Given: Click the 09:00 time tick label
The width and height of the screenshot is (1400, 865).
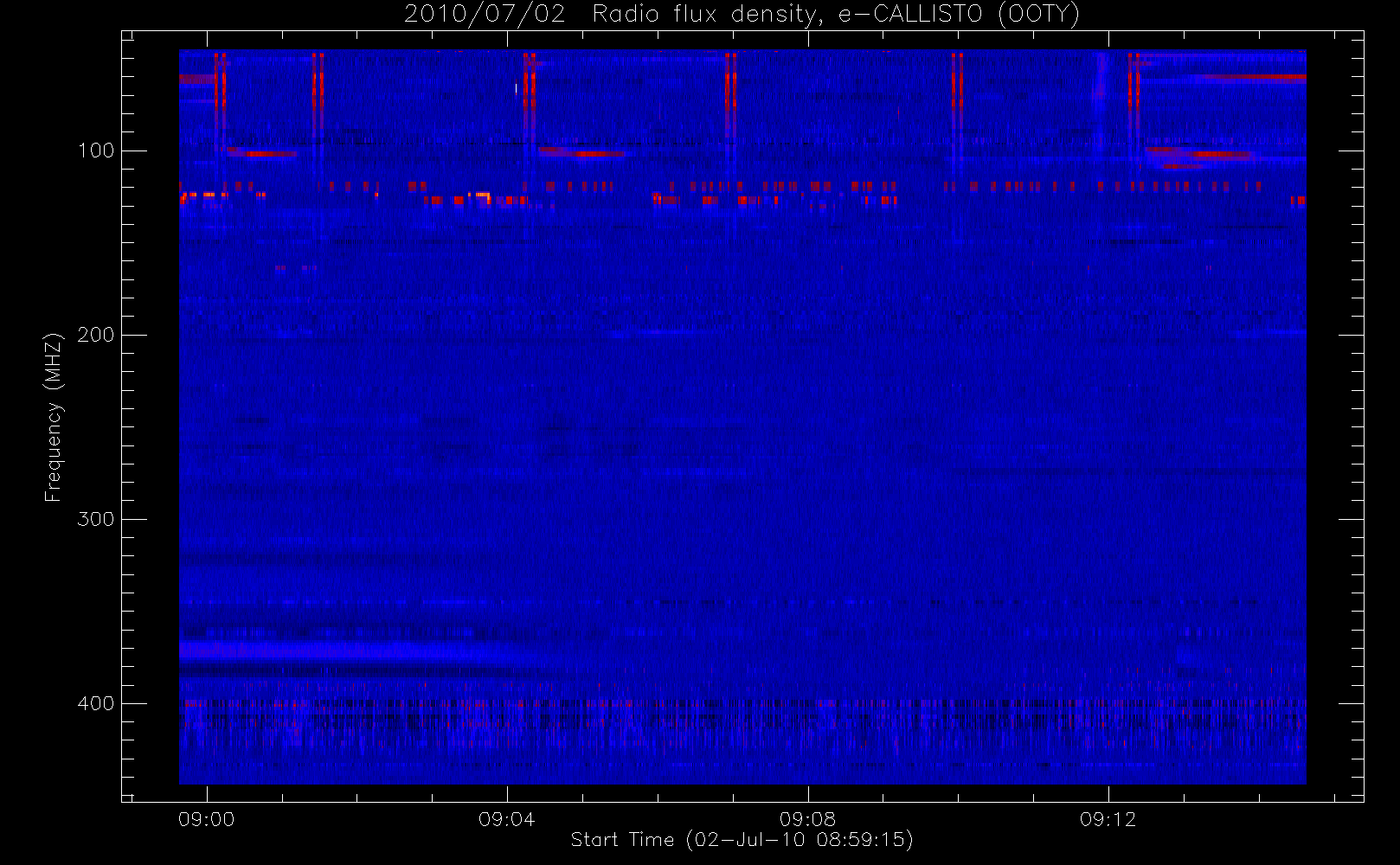Looking at the screenshot, I should pos(206,819).
